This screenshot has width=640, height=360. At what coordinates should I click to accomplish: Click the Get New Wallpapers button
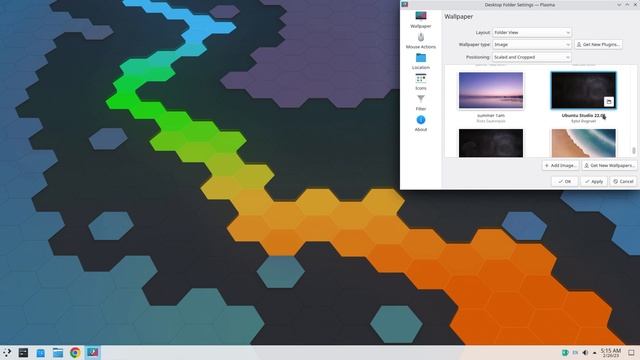609,165
